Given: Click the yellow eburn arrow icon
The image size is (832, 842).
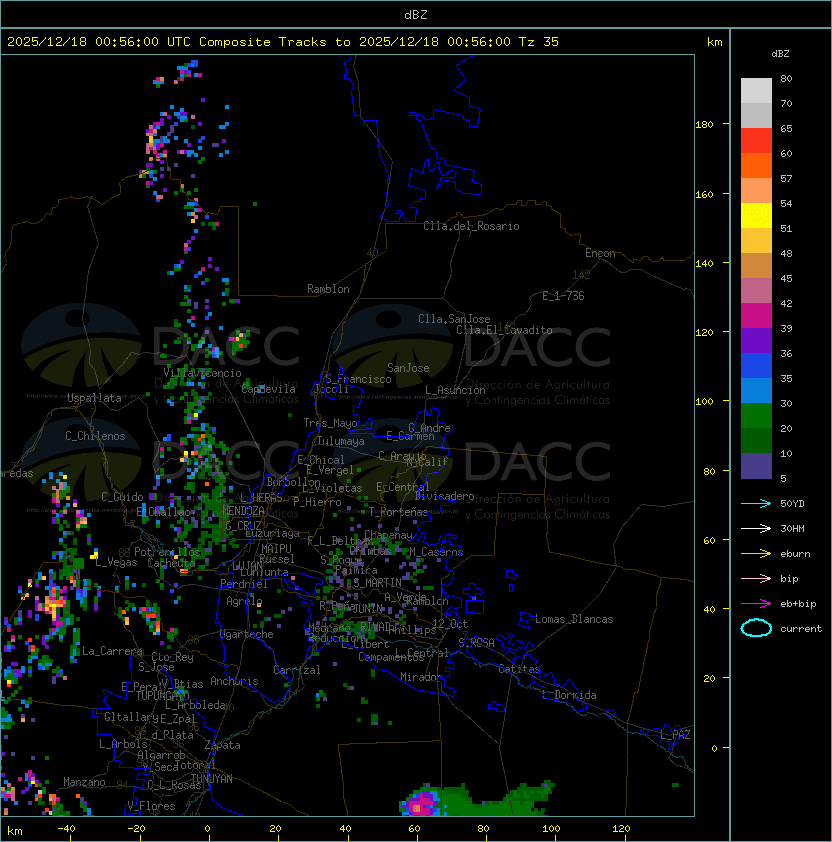Looking at the screenshot, I should pos(756,554).
